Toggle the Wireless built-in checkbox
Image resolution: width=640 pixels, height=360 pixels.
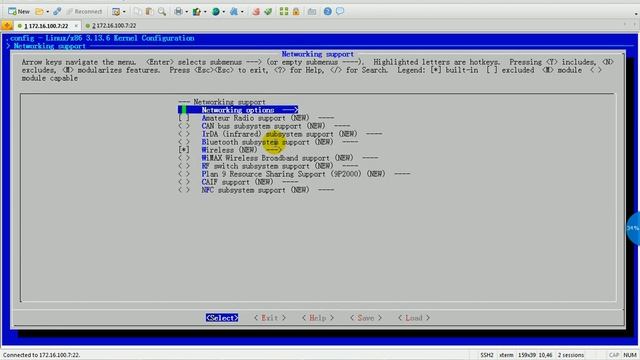(x=184, y=150)
